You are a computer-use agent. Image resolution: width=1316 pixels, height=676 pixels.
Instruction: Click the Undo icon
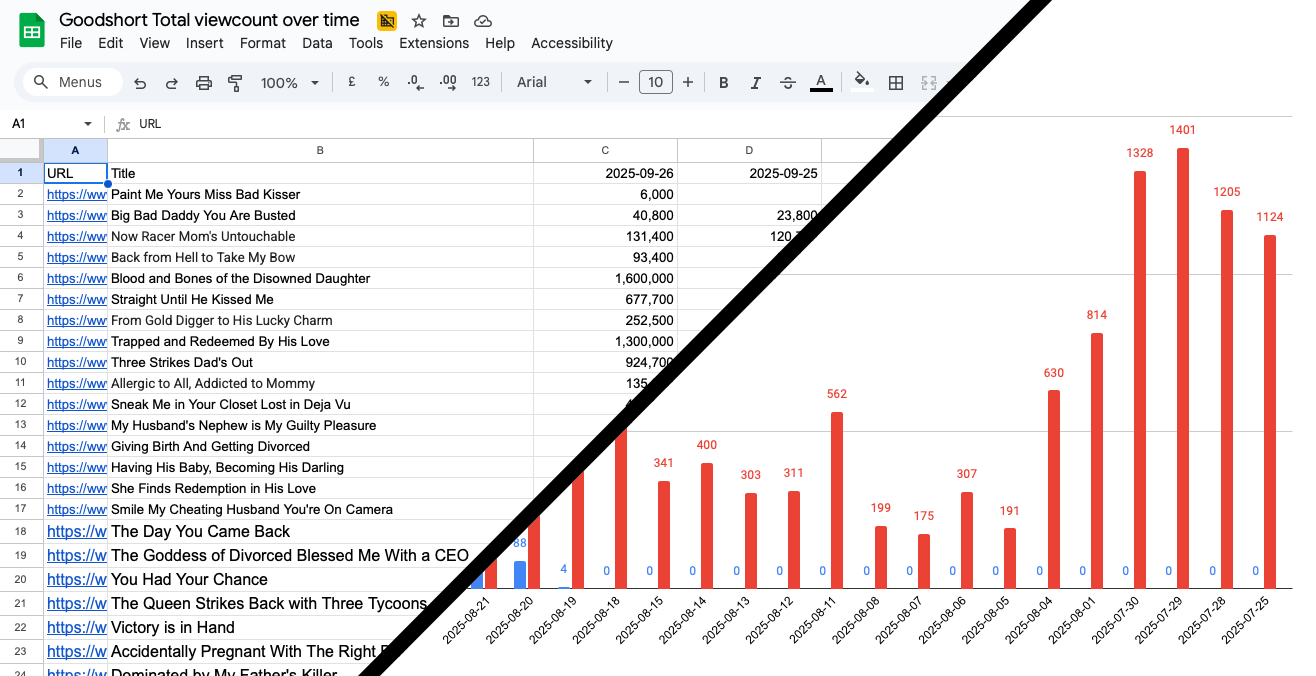pos(140,83)
